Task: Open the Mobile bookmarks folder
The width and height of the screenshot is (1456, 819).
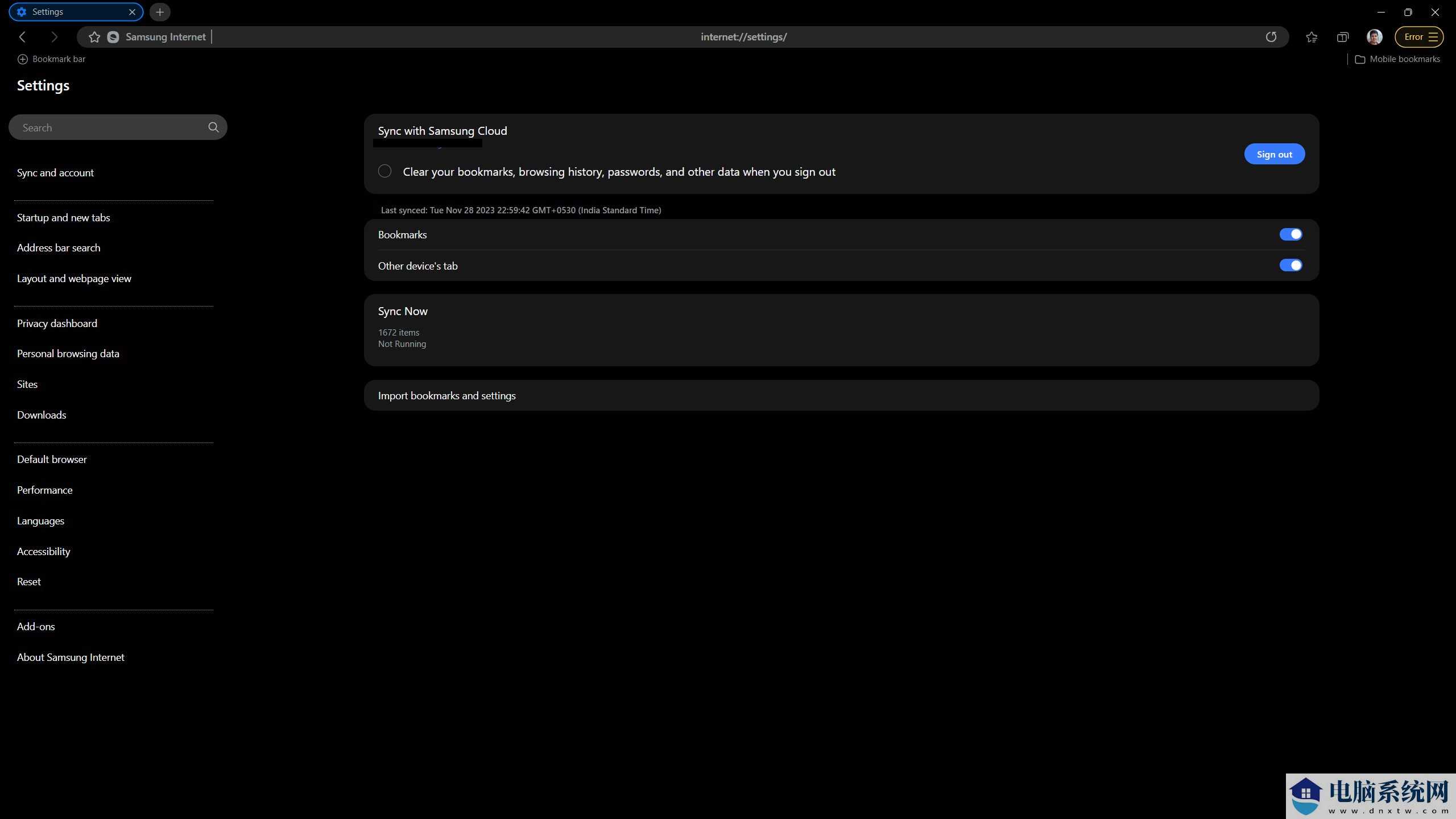Action: coord(1398,59)
